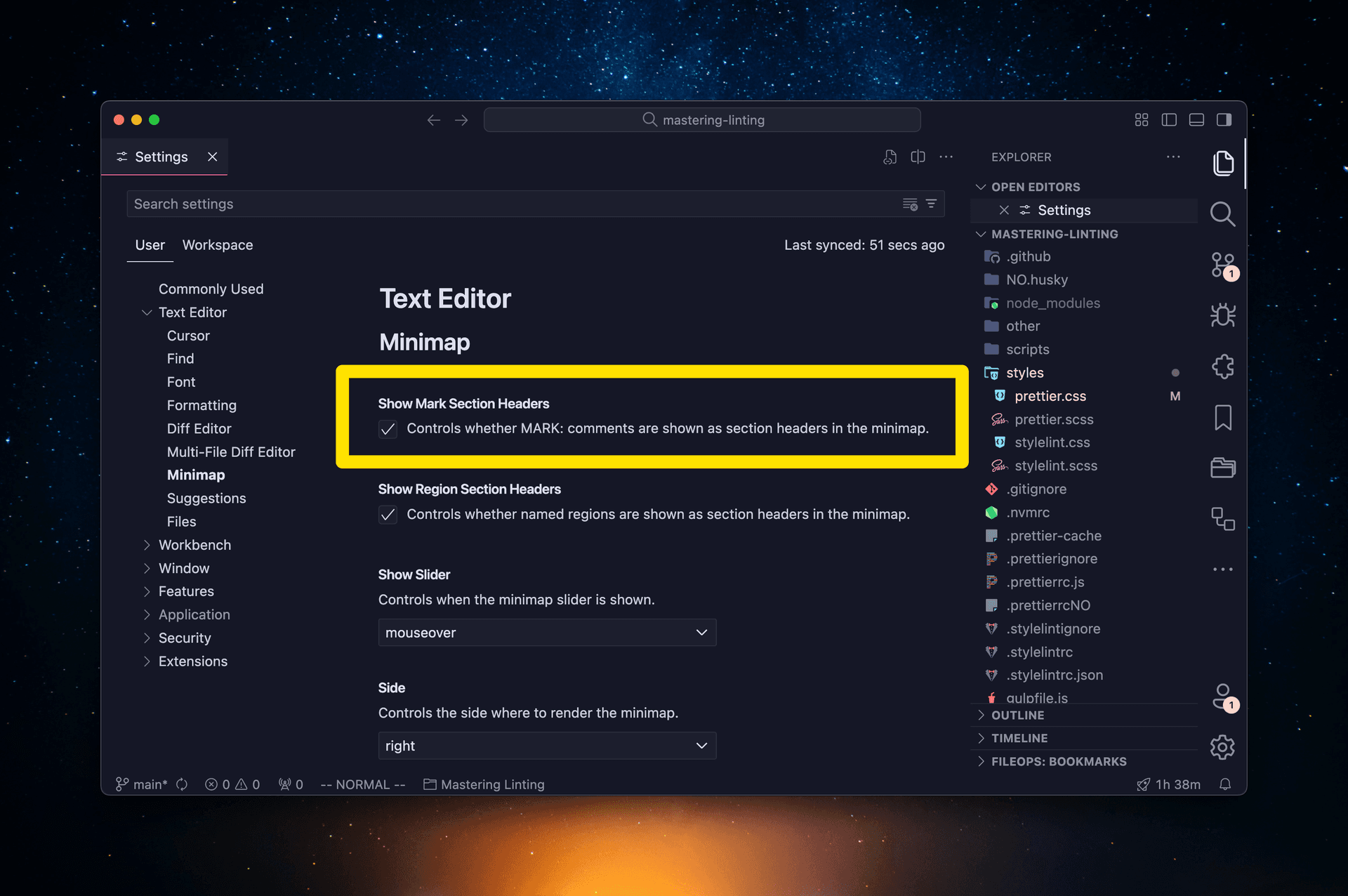Open the Extensions view
The width and height of the screenshot is (1348, 896).
[x=1223, y=366]
